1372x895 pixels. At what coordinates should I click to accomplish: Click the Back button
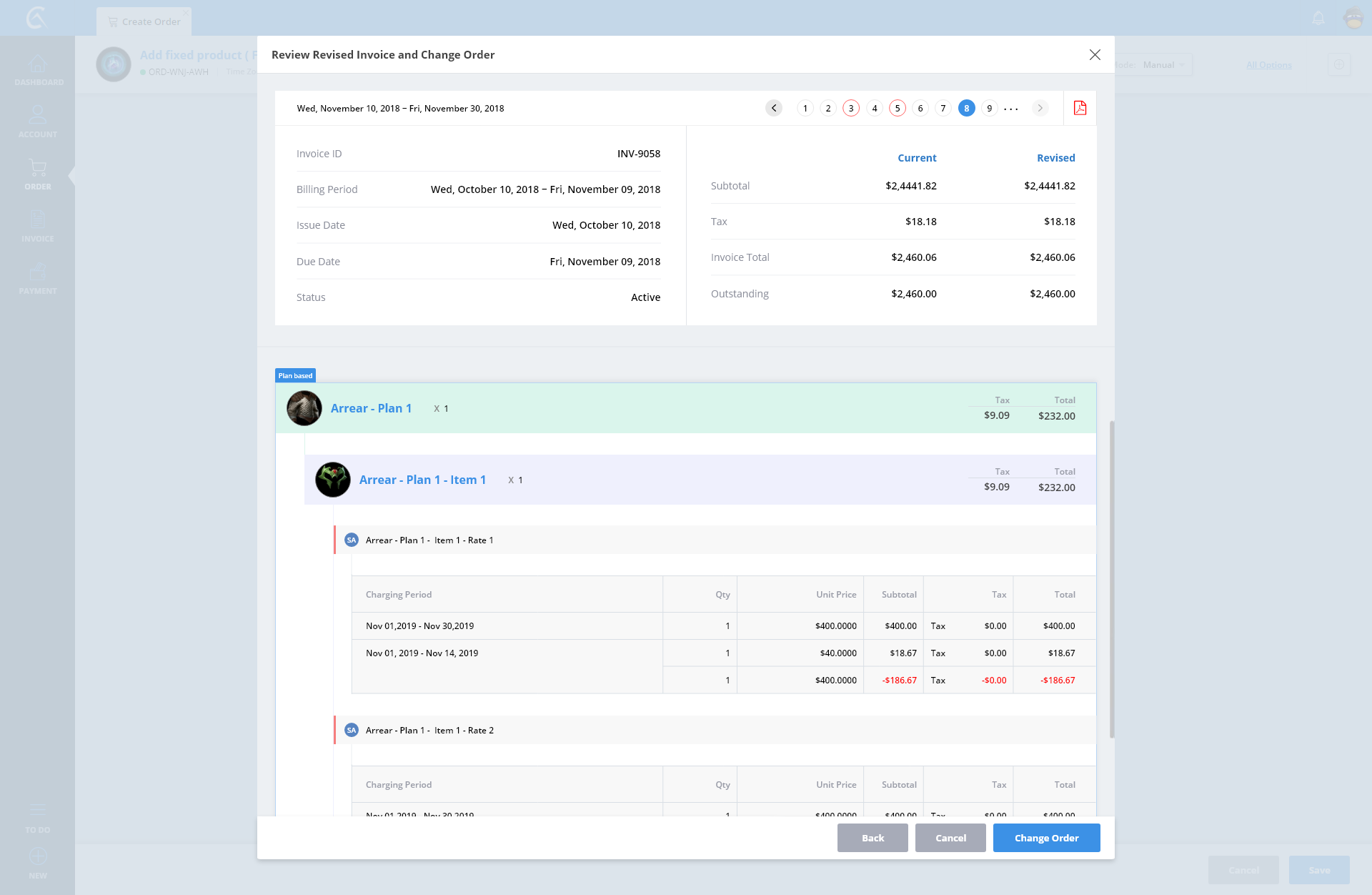point(872,838)
